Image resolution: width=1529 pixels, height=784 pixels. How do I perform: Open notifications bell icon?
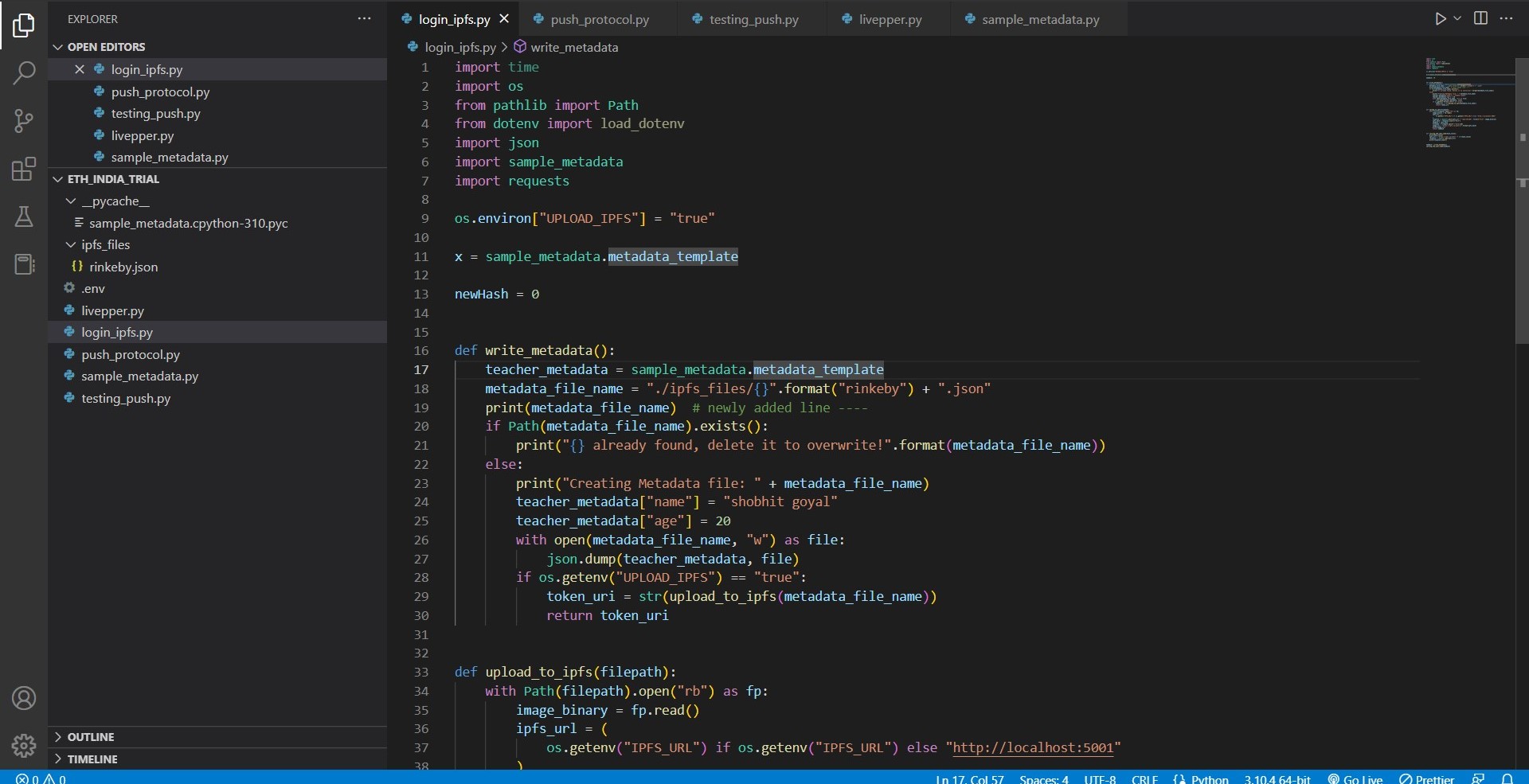pos(1507,778)
